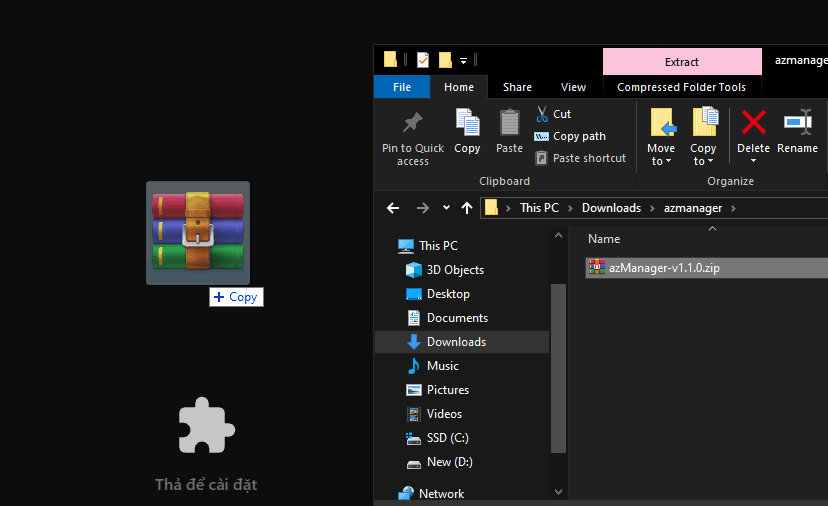This screenshot has width=828, height=506.
Task: Click the navigation pane scroll up arrow
Action: [x=558, y=236]
